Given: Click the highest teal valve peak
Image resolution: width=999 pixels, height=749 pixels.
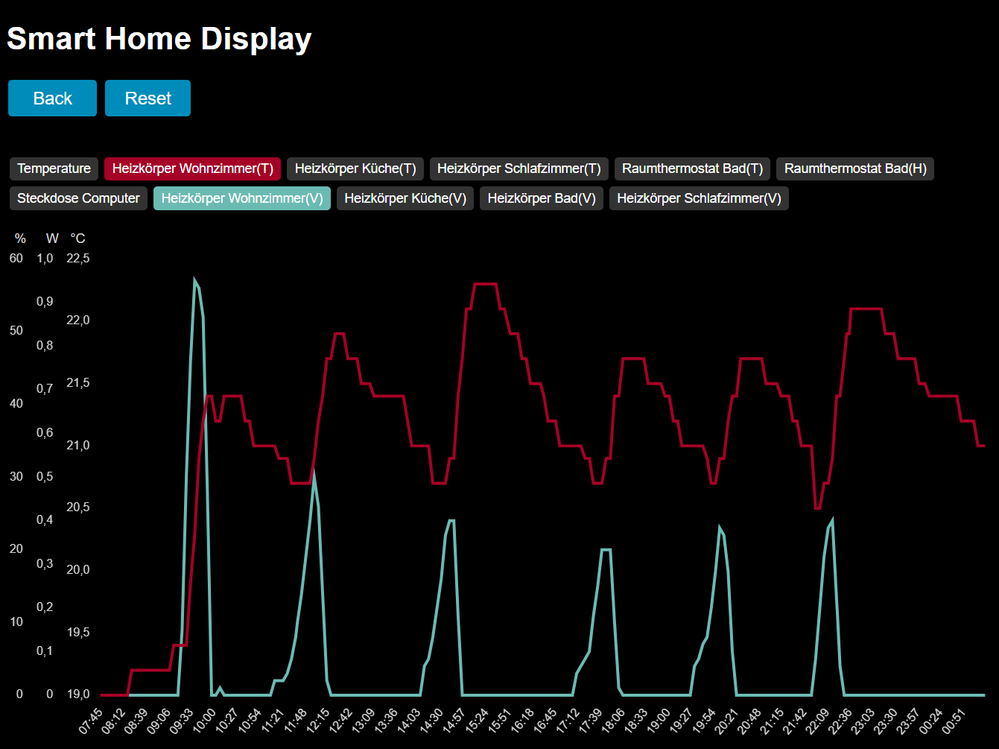Looking at the screenshot, I should 194,279.
